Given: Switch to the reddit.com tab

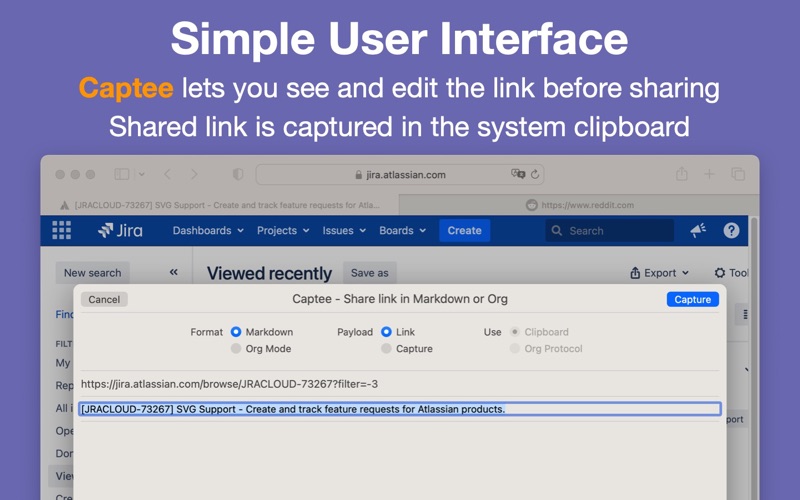Looking at the screenshot, I should [580, 205].
